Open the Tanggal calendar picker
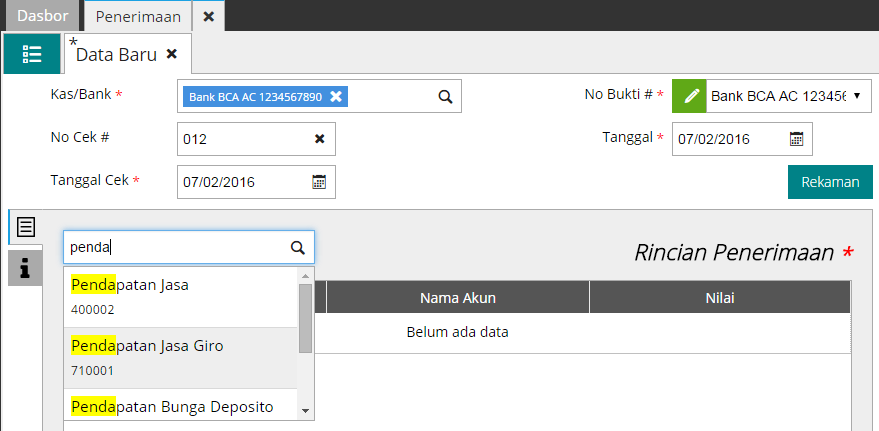 point(796,139)
